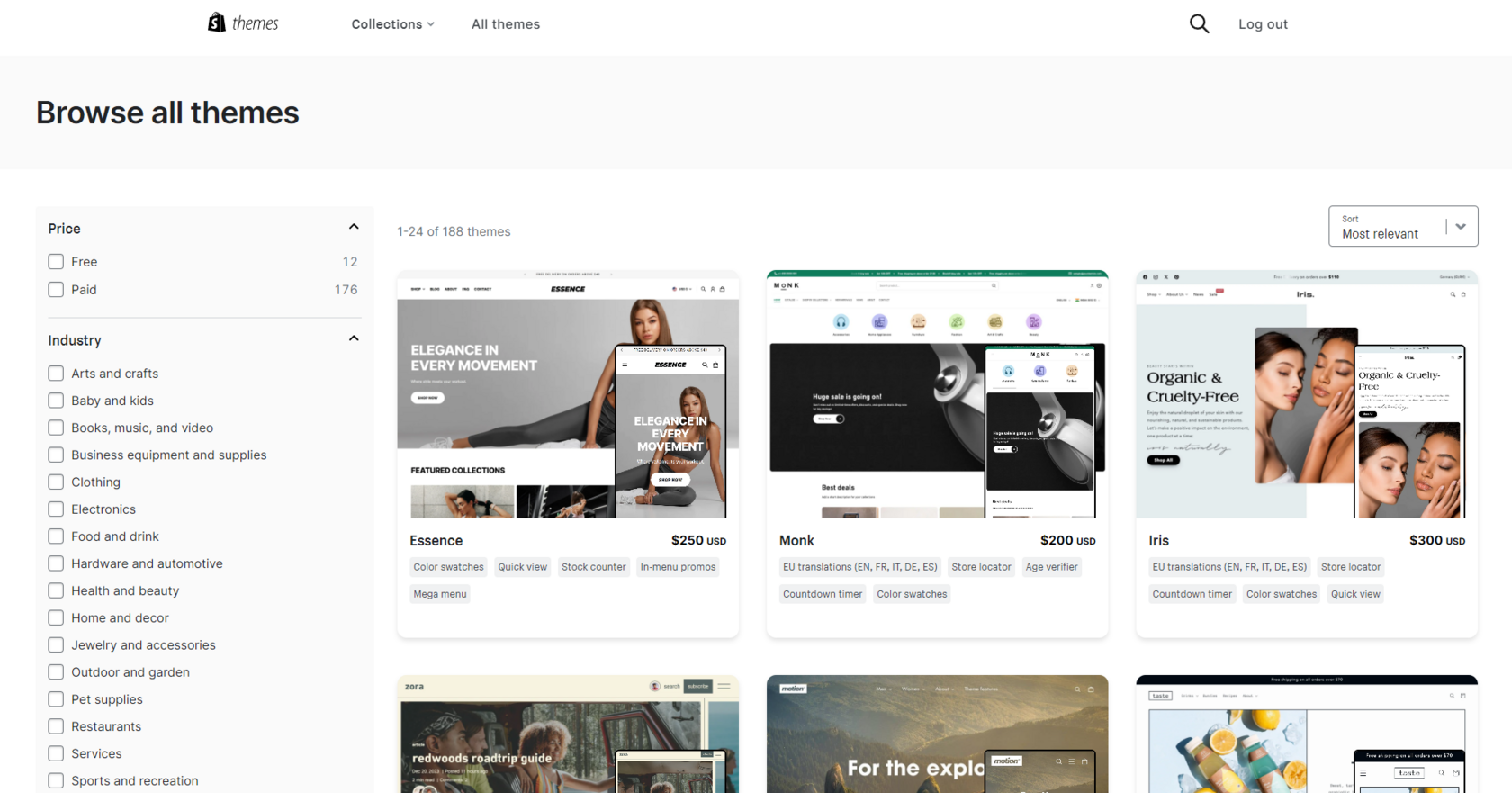This screenshot has width=1512, height=793.
Task: Open the Sort Most relevant dropdown
Action: [1403, 226]
